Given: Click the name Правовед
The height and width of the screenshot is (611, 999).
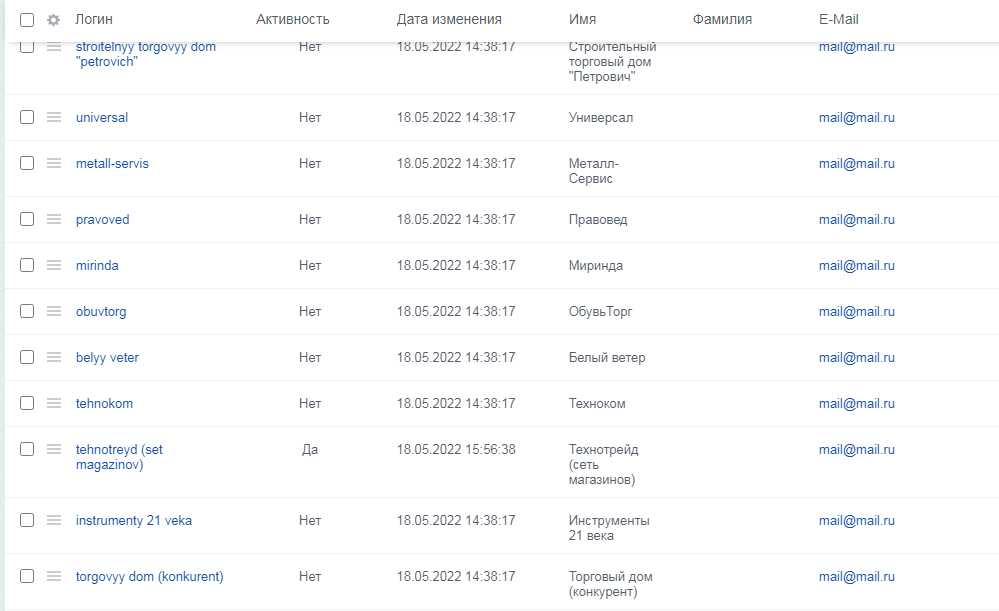Looking at the screenshot, I should 598,220.
